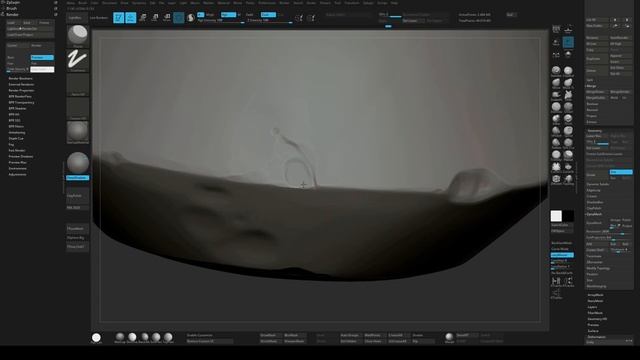The width and height of the screenshot is (640, 360).
Task: Expand the Antialiasing section
Action: pyautogui.click(x=17, y=133)
